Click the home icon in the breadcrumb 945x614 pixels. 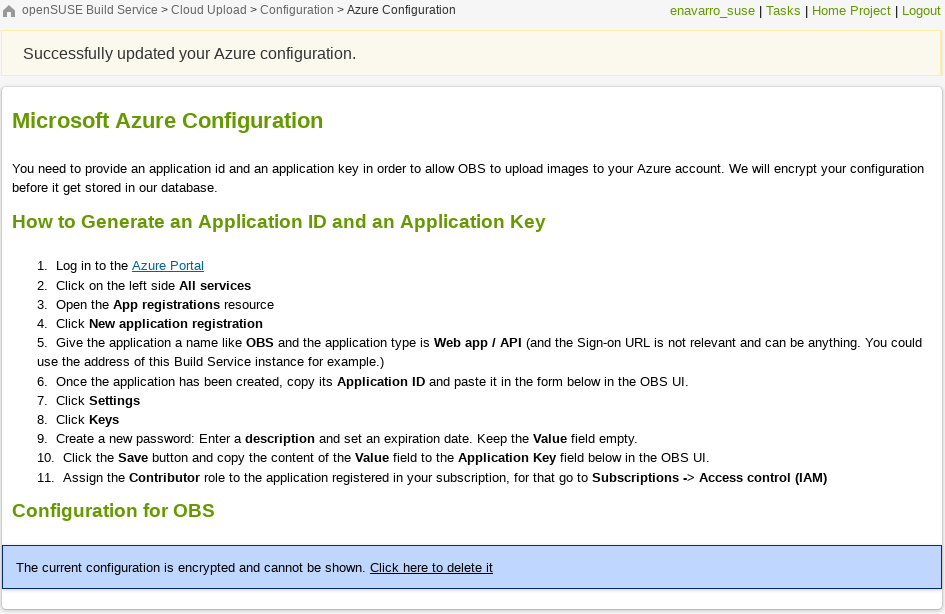pos(10,10)
